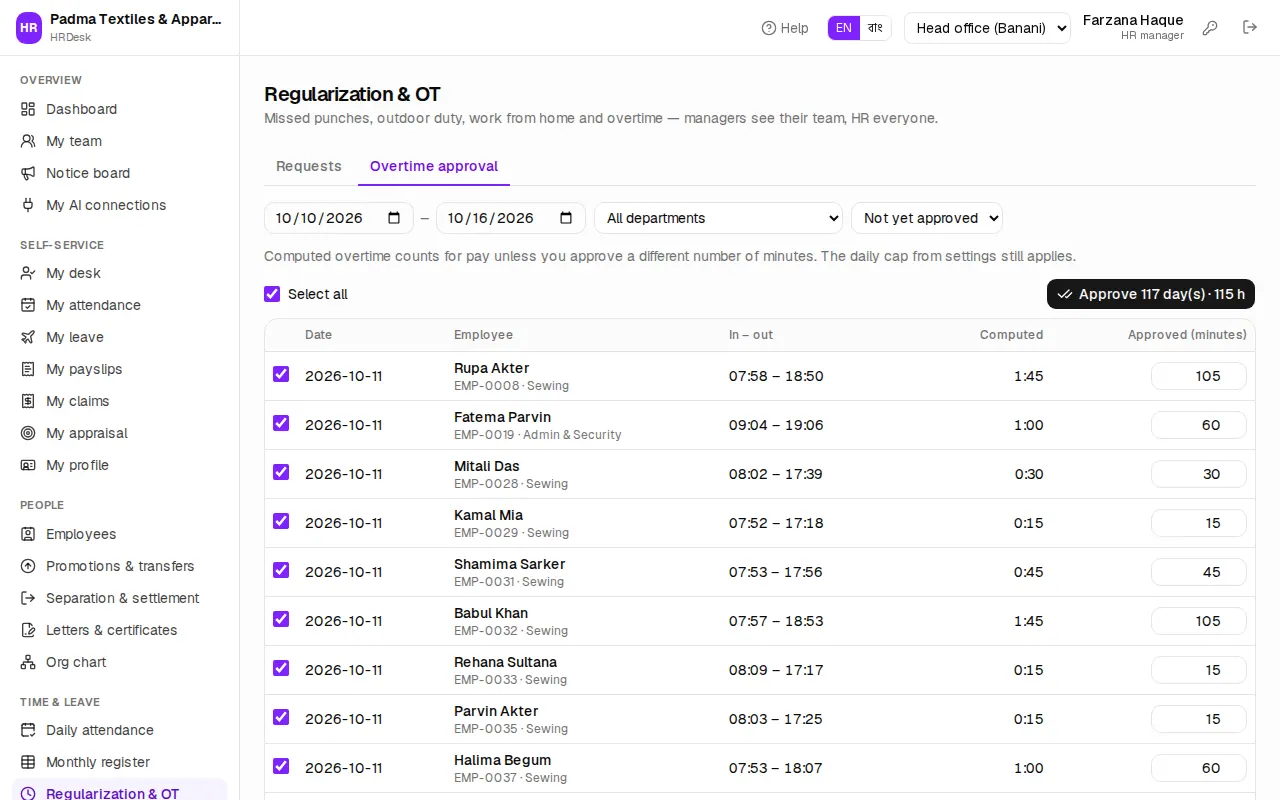1280x800 pixels.
Task: Uncheck the Select all checkbox
Action: point(272,294)
